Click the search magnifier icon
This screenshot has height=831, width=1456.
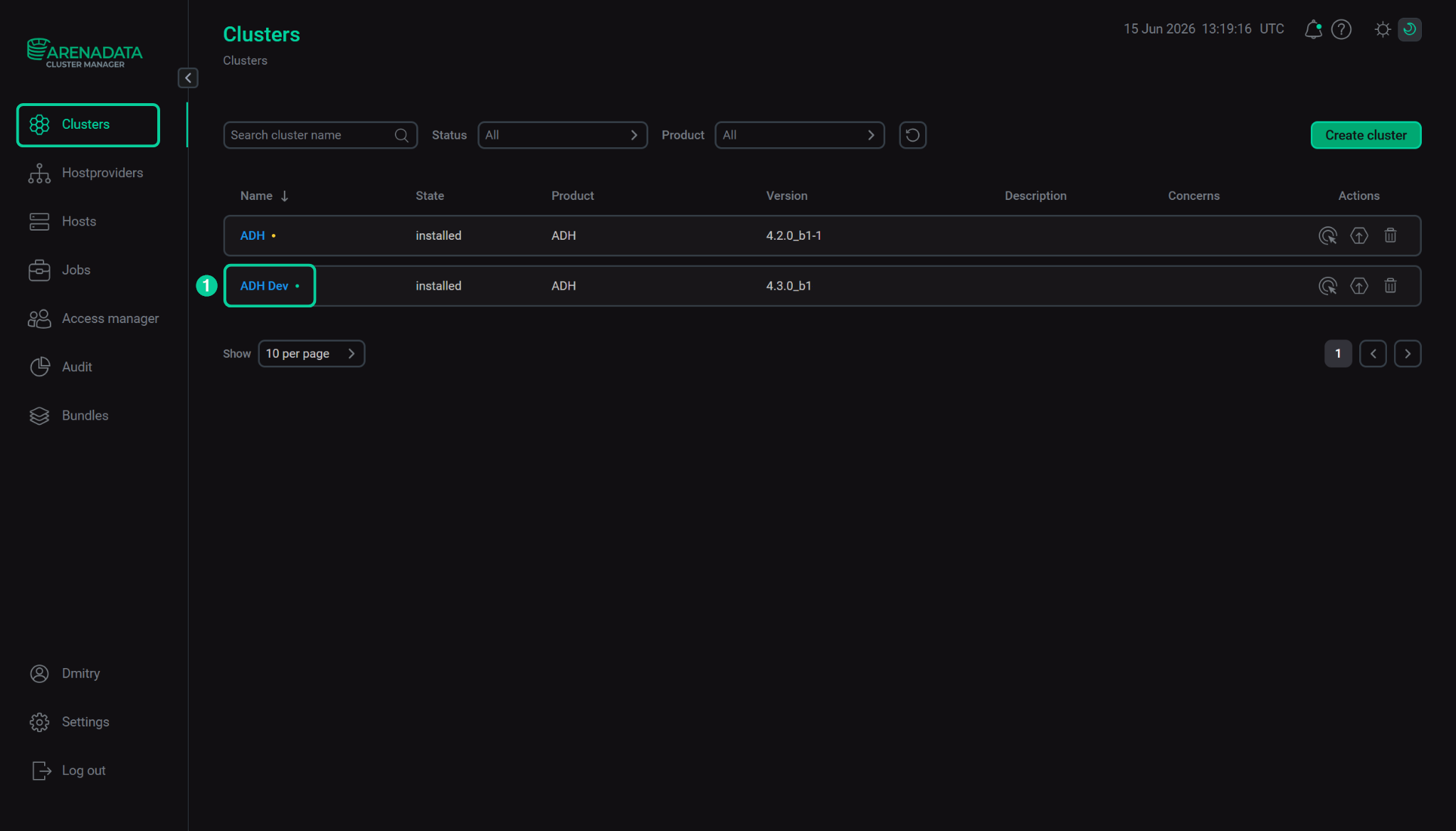coord(401,135)
